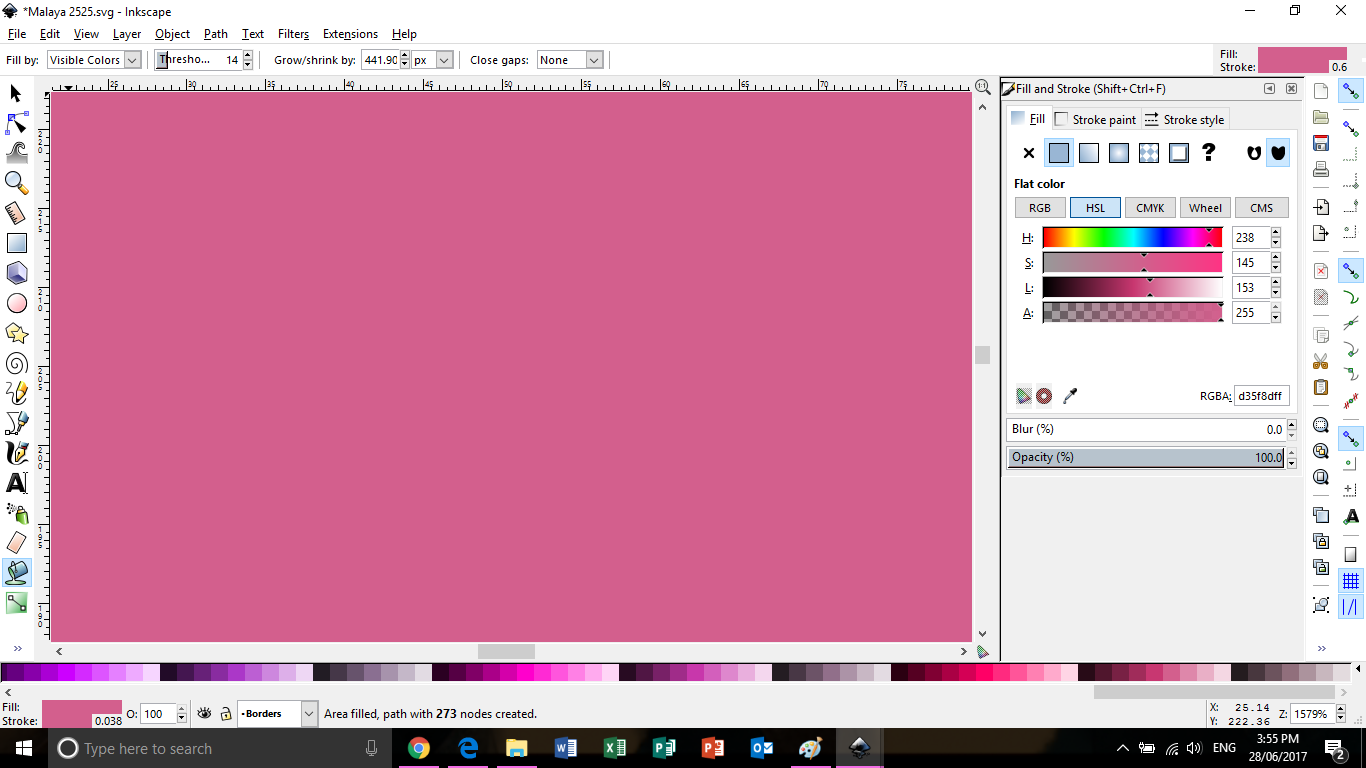Switch to RGB color mode
Viewport: 1366px width, 768px height.
pos(1040,208)
